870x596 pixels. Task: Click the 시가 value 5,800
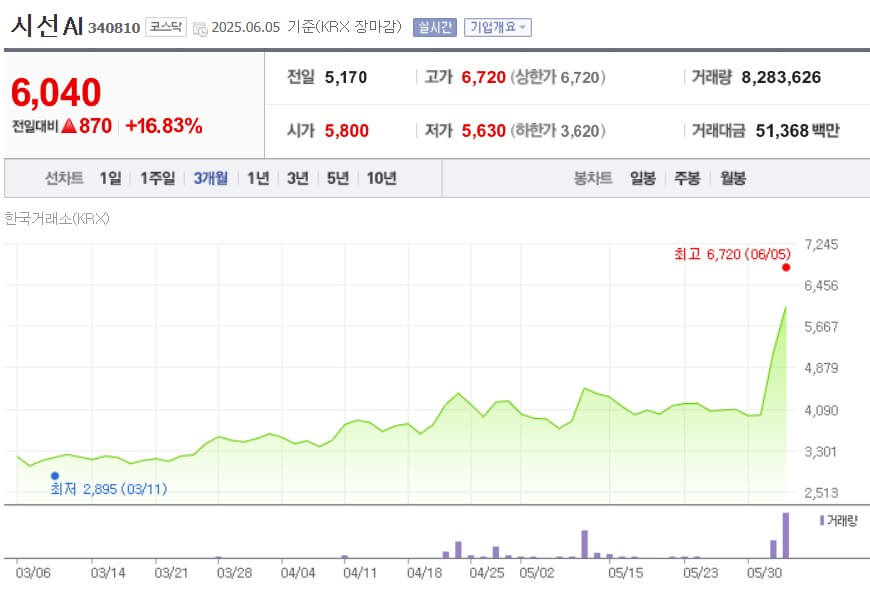(x=347, y=131)
